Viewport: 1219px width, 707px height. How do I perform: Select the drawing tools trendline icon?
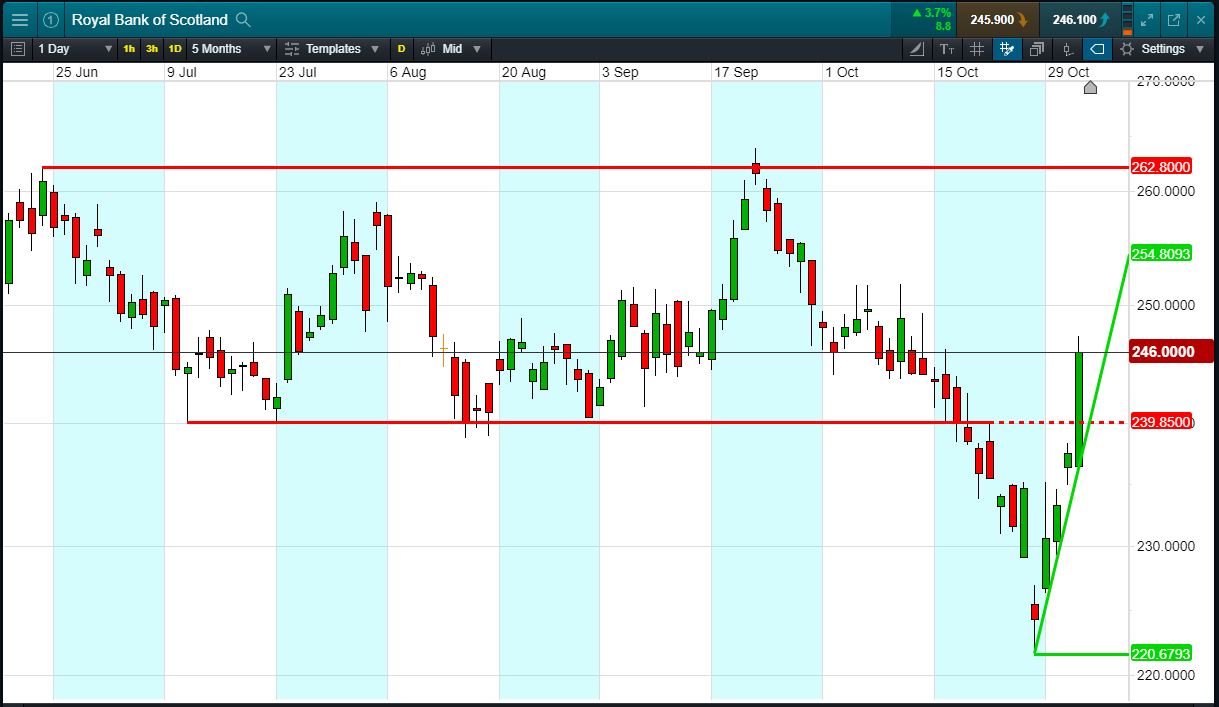(919, 48)
